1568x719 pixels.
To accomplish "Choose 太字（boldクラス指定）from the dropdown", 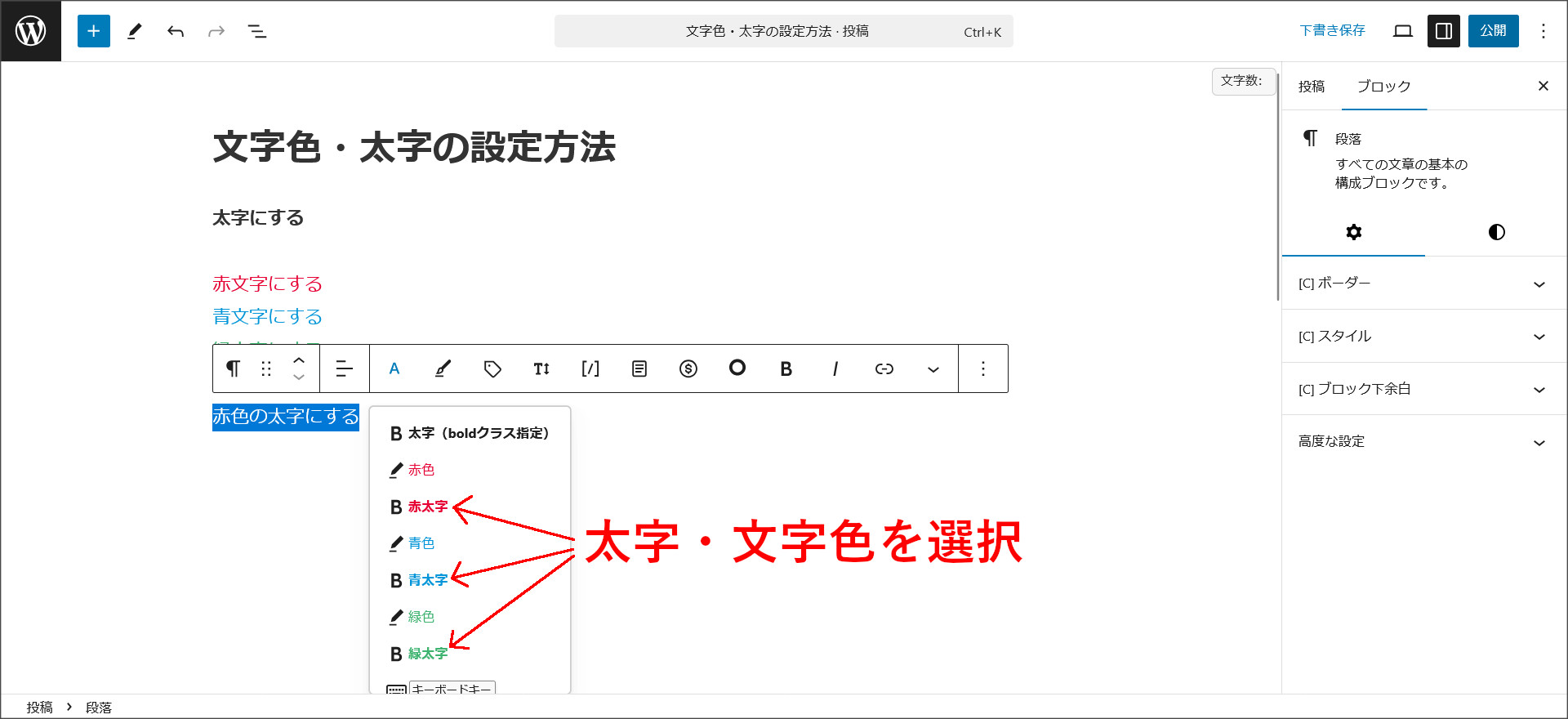I will [470, 433].
